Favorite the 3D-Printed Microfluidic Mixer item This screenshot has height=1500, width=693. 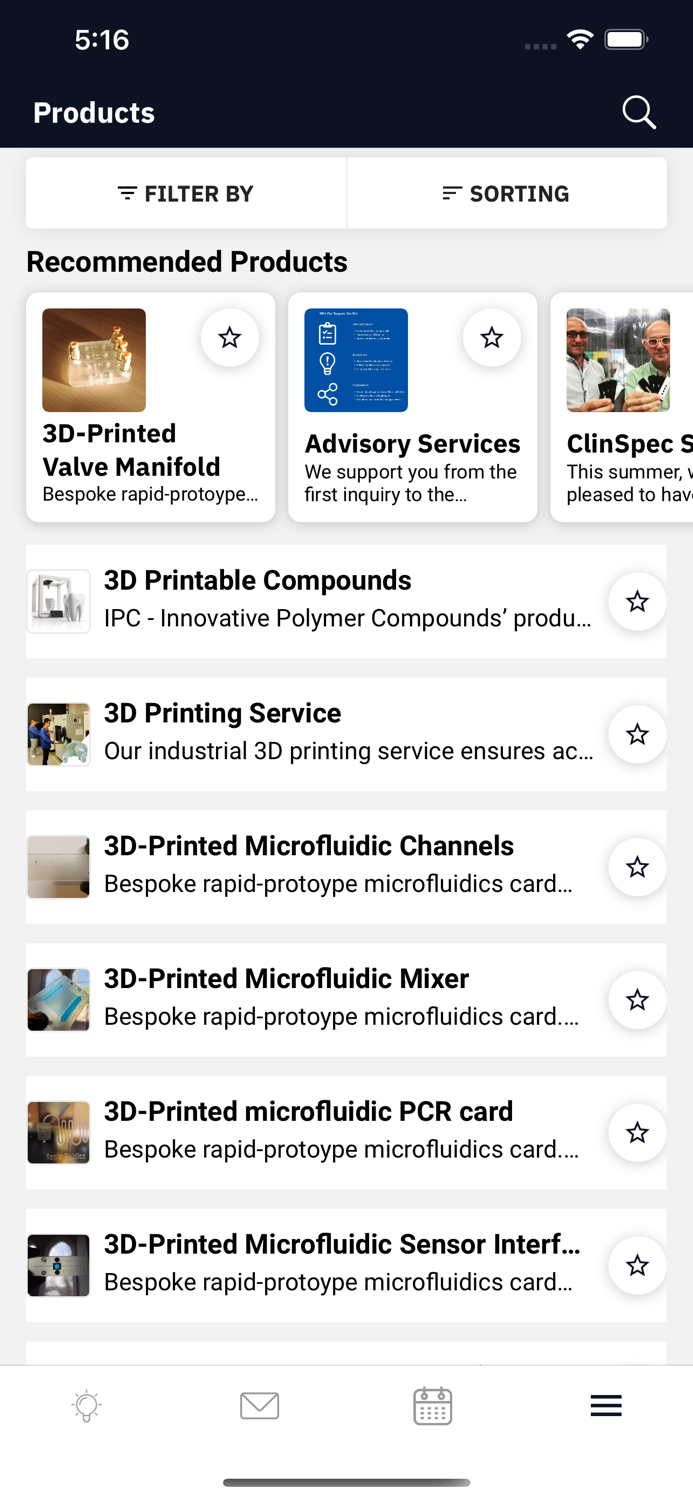coord(637,1000)
